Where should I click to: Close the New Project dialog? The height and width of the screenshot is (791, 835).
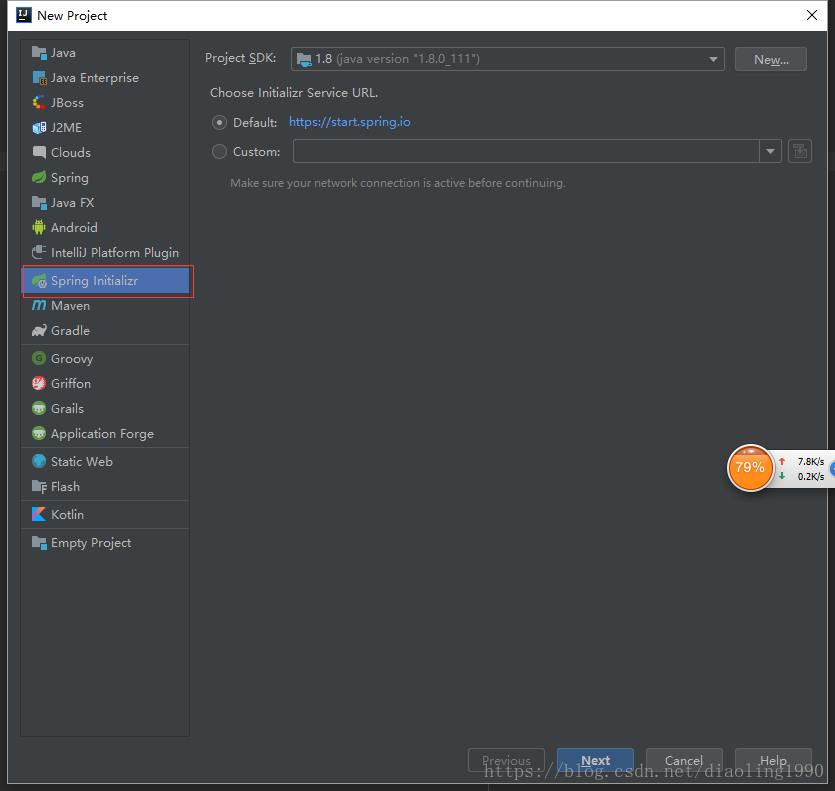tap(812, 15)
